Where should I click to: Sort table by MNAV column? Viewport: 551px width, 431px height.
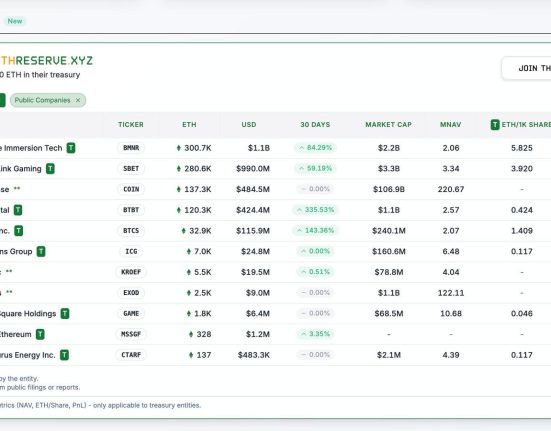point(450,125)
